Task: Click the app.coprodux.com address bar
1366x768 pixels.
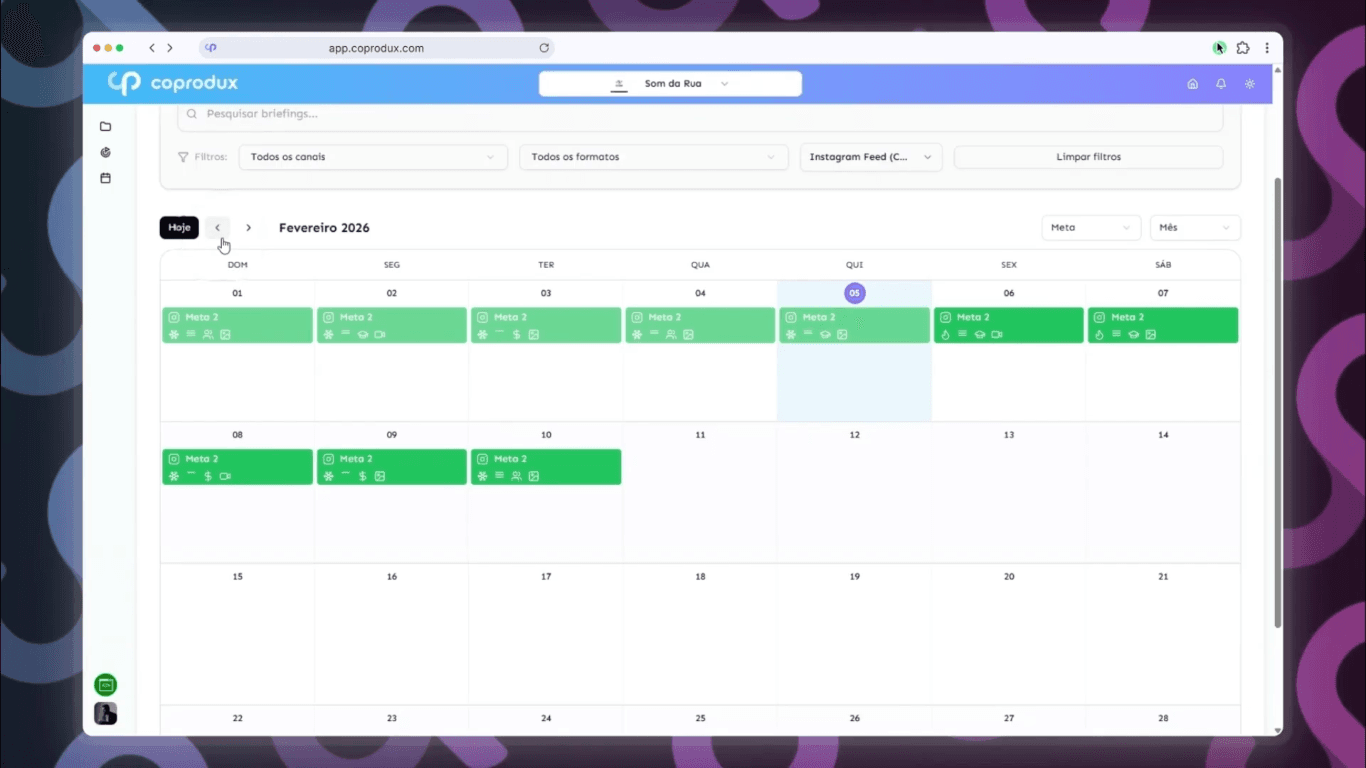Action: coord(376,48)
